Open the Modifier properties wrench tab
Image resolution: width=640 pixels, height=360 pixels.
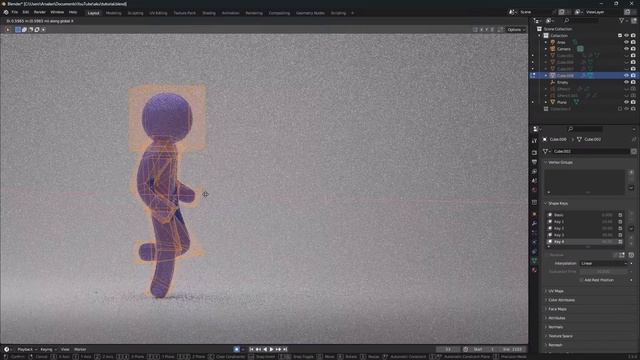click(x=534, y=224)
